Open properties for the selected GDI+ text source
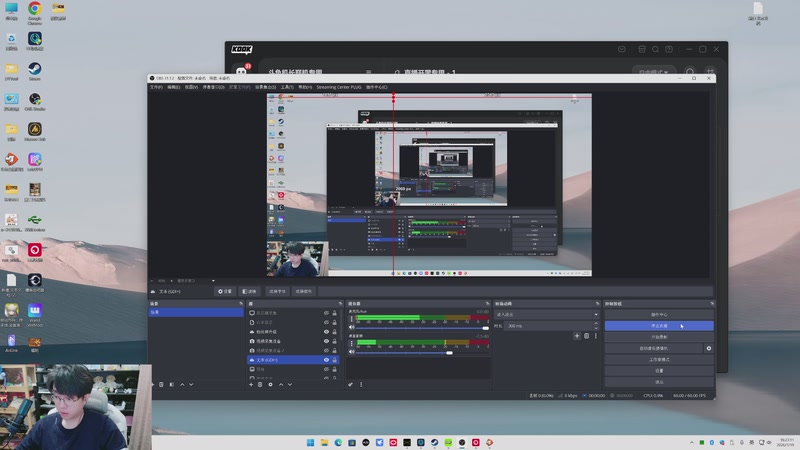800x450 pixels. (x=225, y=291)
